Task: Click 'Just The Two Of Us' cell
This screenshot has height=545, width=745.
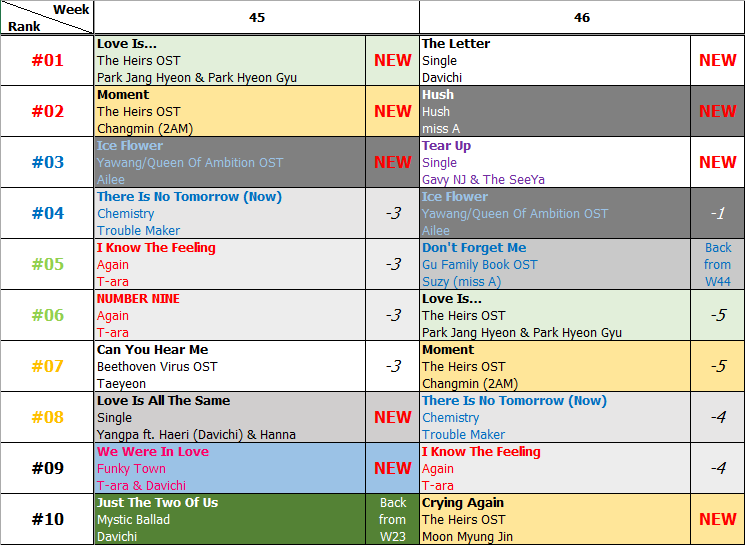Action: tap(230, 519)
